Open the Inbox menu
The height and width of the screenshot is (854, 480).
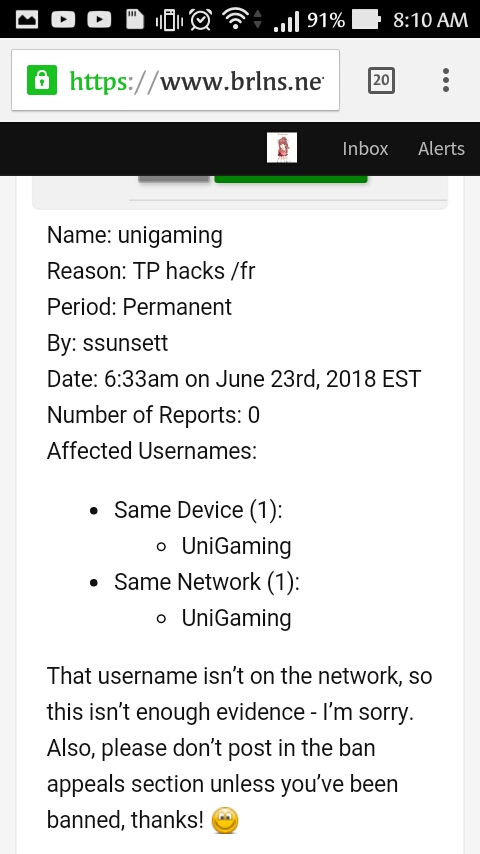365,149
